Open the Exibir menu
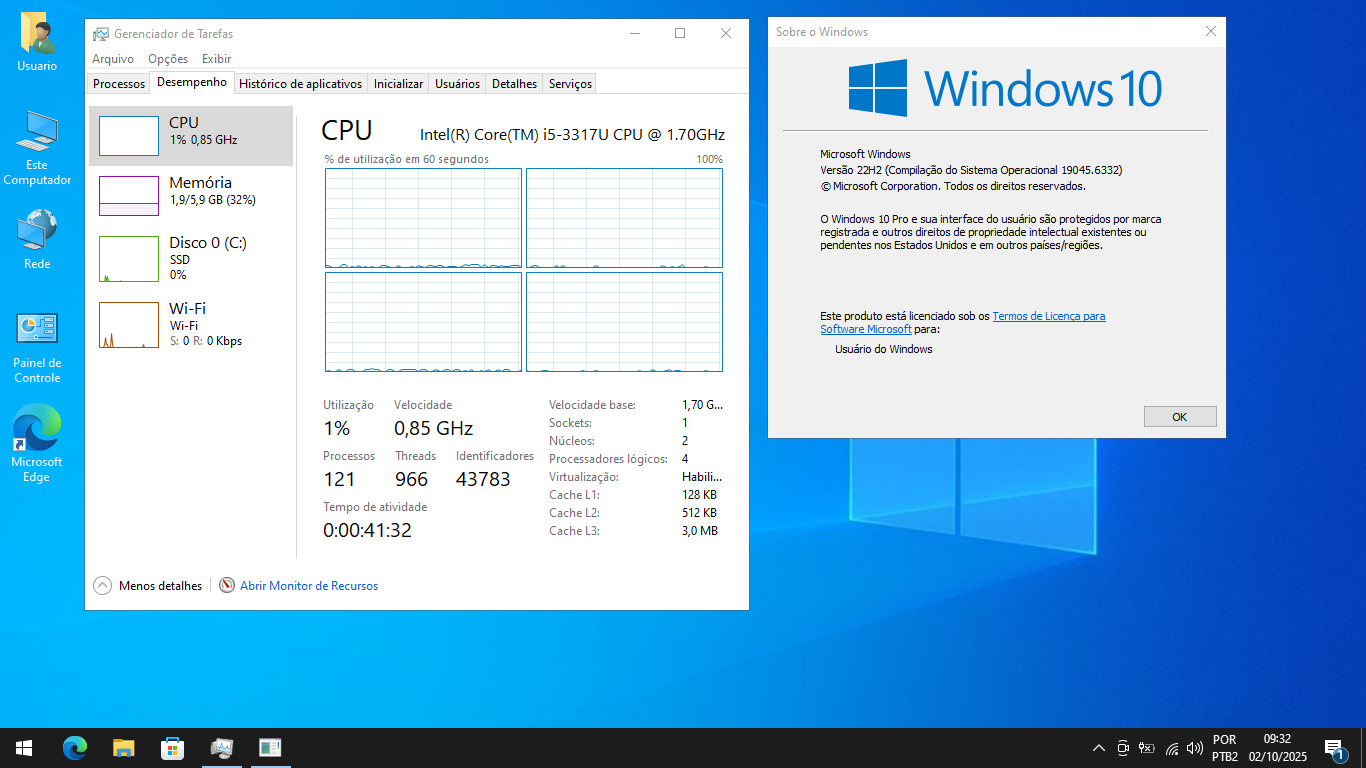Screen dimensions: 1366x768 216,59
